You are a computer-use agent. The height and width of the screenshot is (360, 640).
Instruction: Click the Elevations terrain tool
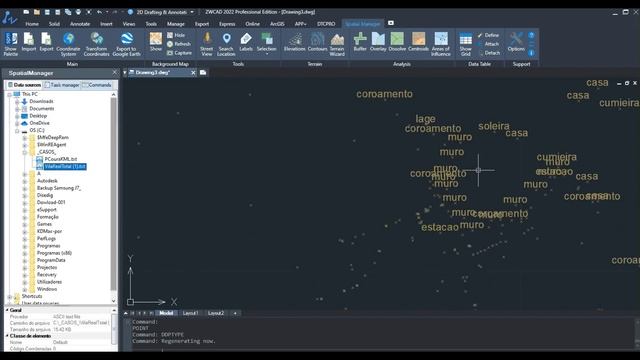point(295,42)
